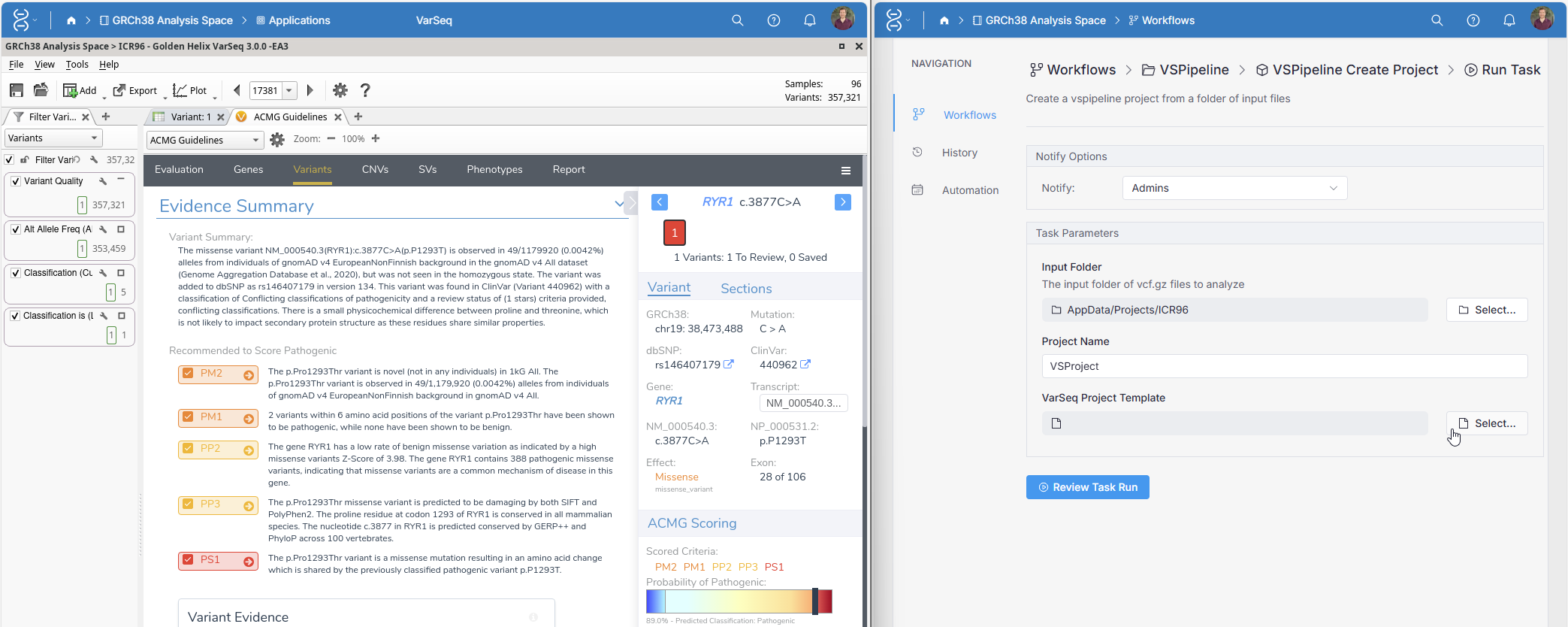Image resolution: width=1568 pixels, height=627 pixels.
Task: Switch to the Genes tab
Action: click(248, 170)
